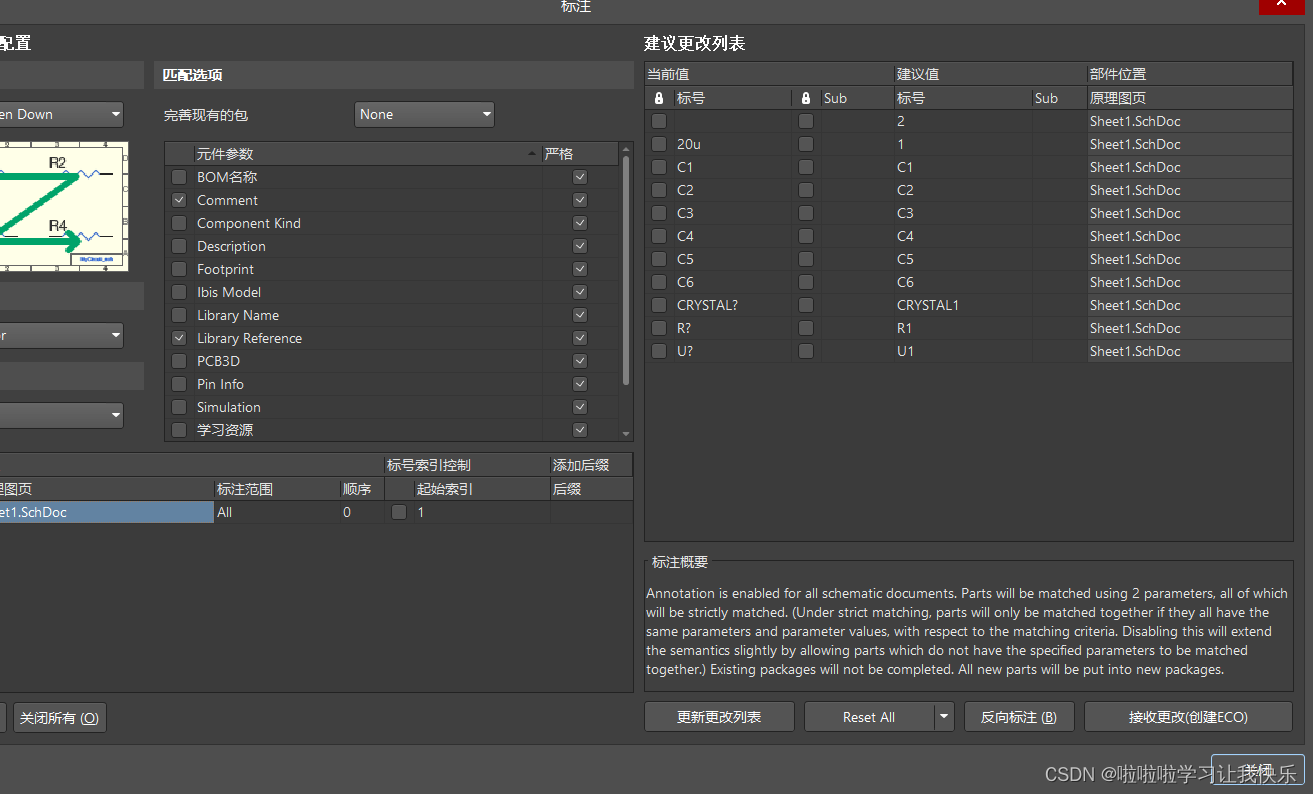Click the 顺序 value 0 cell

361,512
